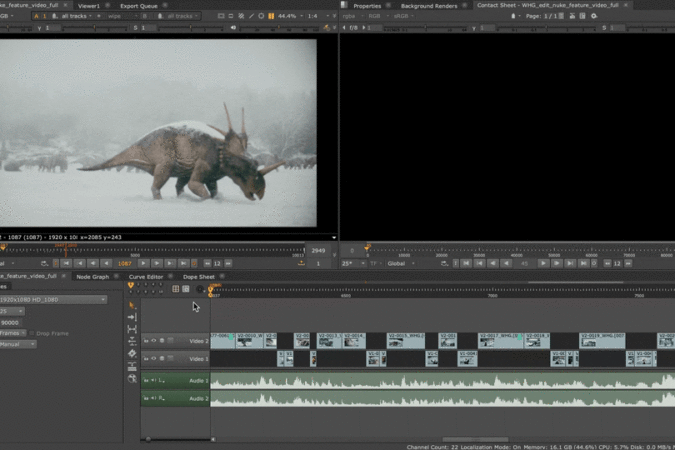Viewport: 675px width, 450px height.
Task: Open the Global playback range dropdown
Action: pyautogui.click(x=401, y=263)
